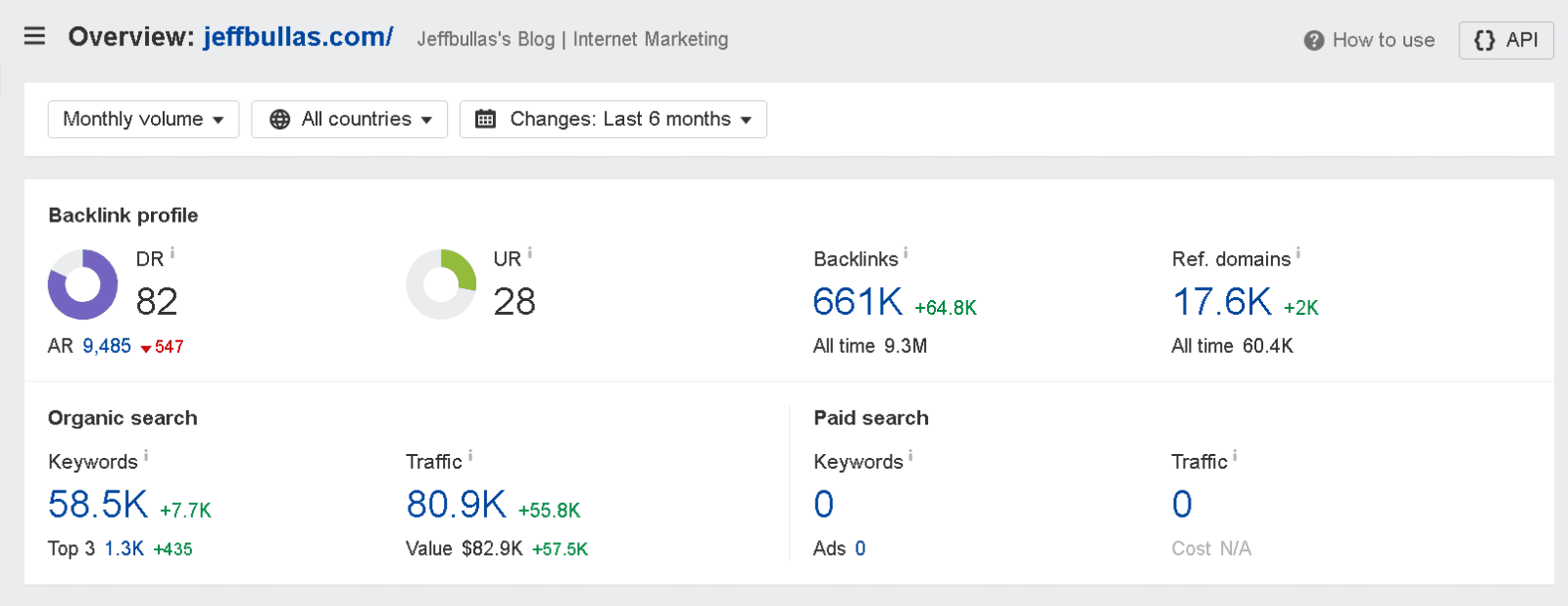Click the +57.5K value change
The image size is (1568, 606).
tap(561, 549)
